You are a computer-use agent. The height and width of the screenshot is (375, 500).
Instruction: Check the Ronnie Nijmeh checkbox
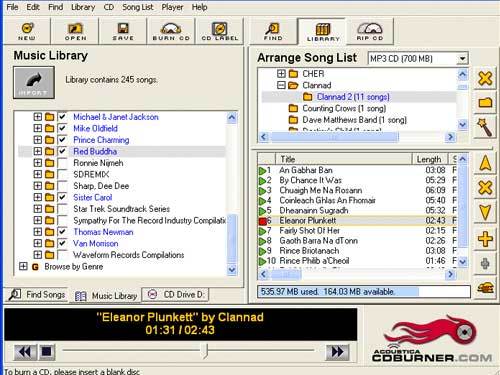[x=62, y=163]
